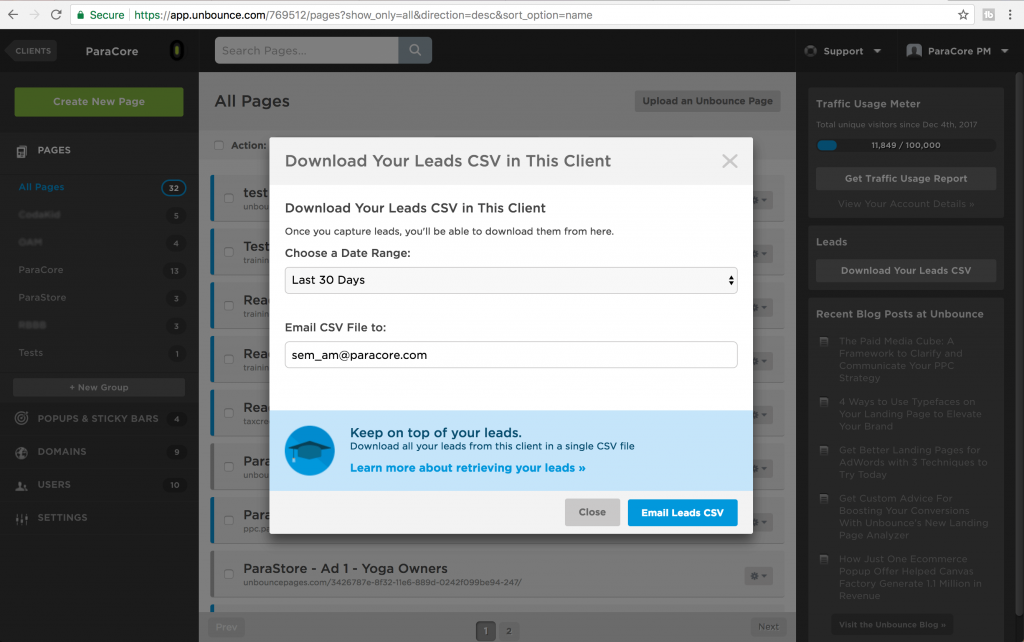The width and height of the screenshot is (1024, 642).
Task: Go to pagination page 2
Action: 509,631
